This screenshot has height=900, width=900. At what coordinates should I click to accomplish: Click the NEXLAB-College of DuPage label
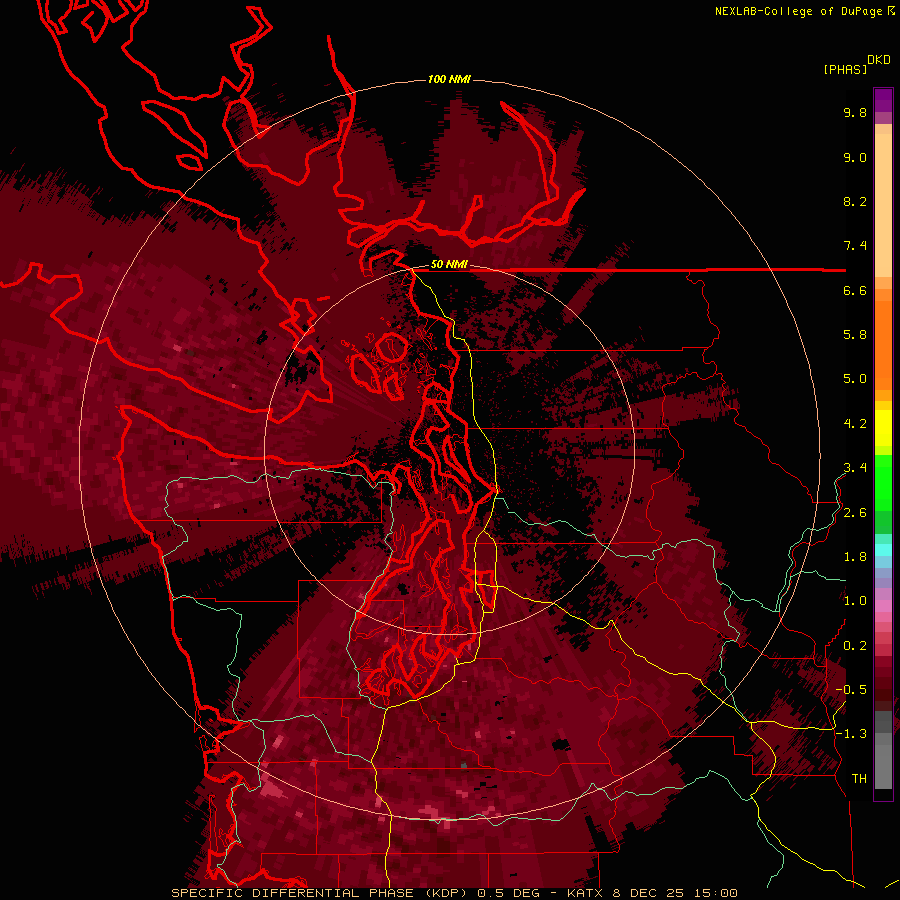(798, 11)
